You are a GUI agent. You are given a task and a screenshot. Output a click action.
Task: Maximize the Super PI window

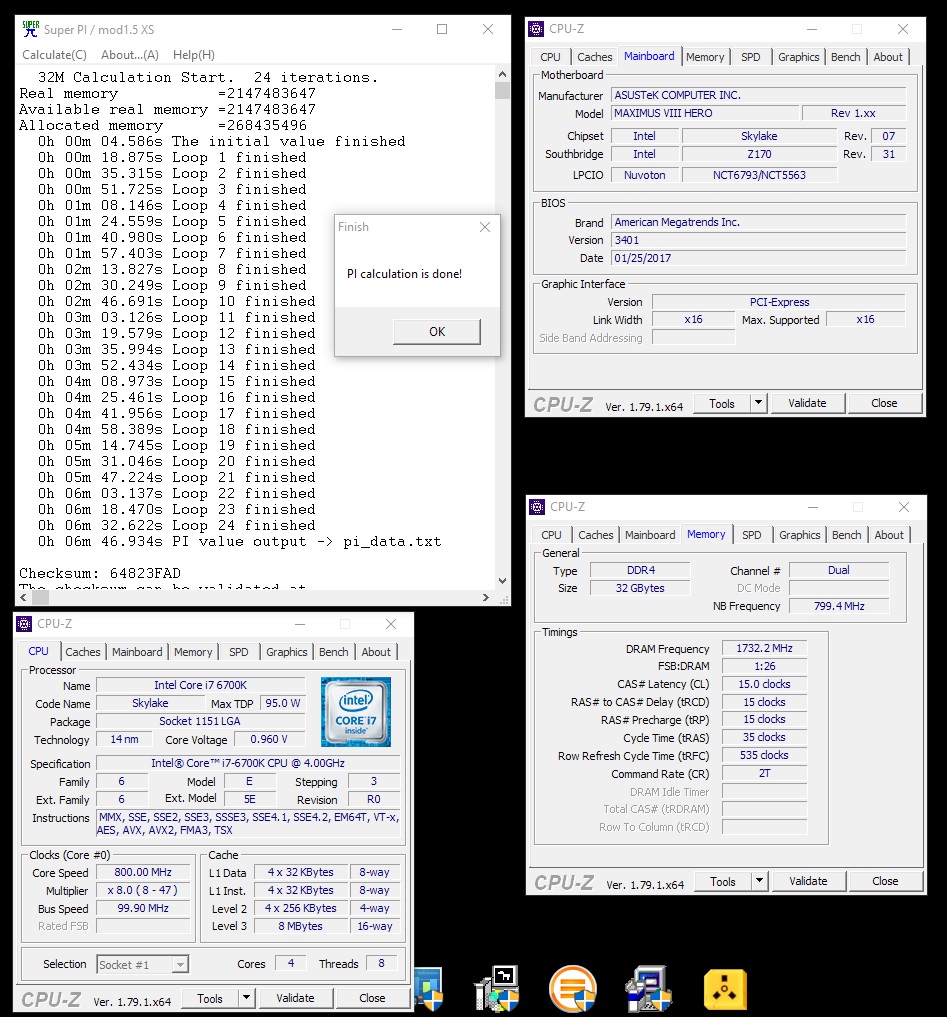click(442, 29)
